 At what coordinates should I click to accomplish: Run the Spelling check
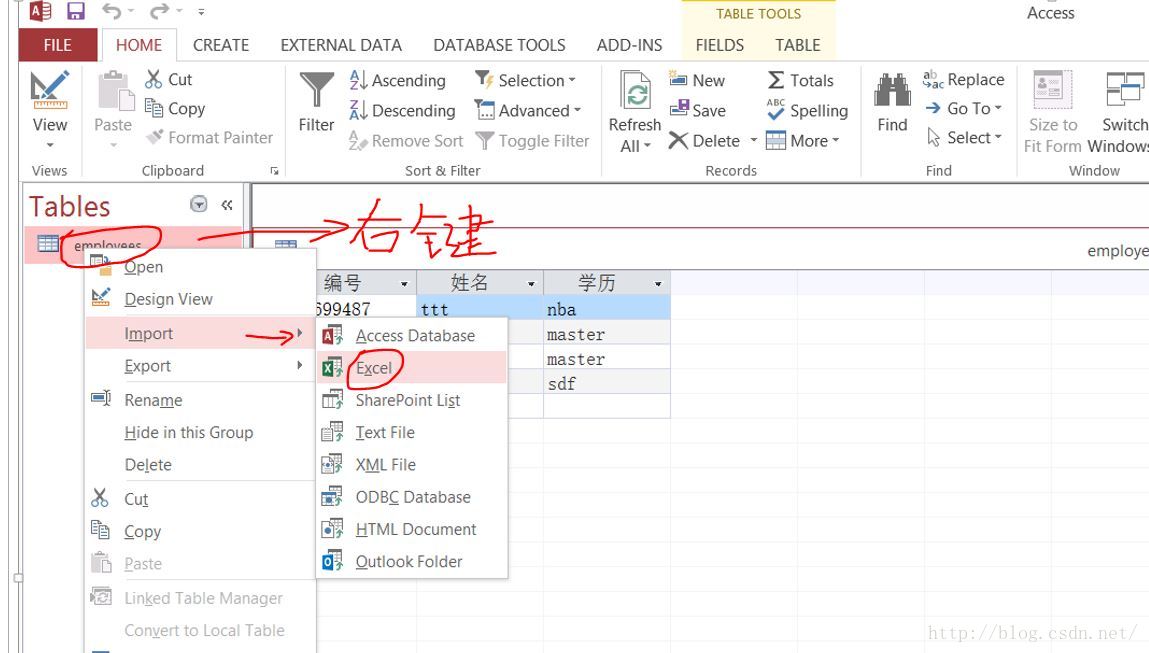[x=807, y=111]
